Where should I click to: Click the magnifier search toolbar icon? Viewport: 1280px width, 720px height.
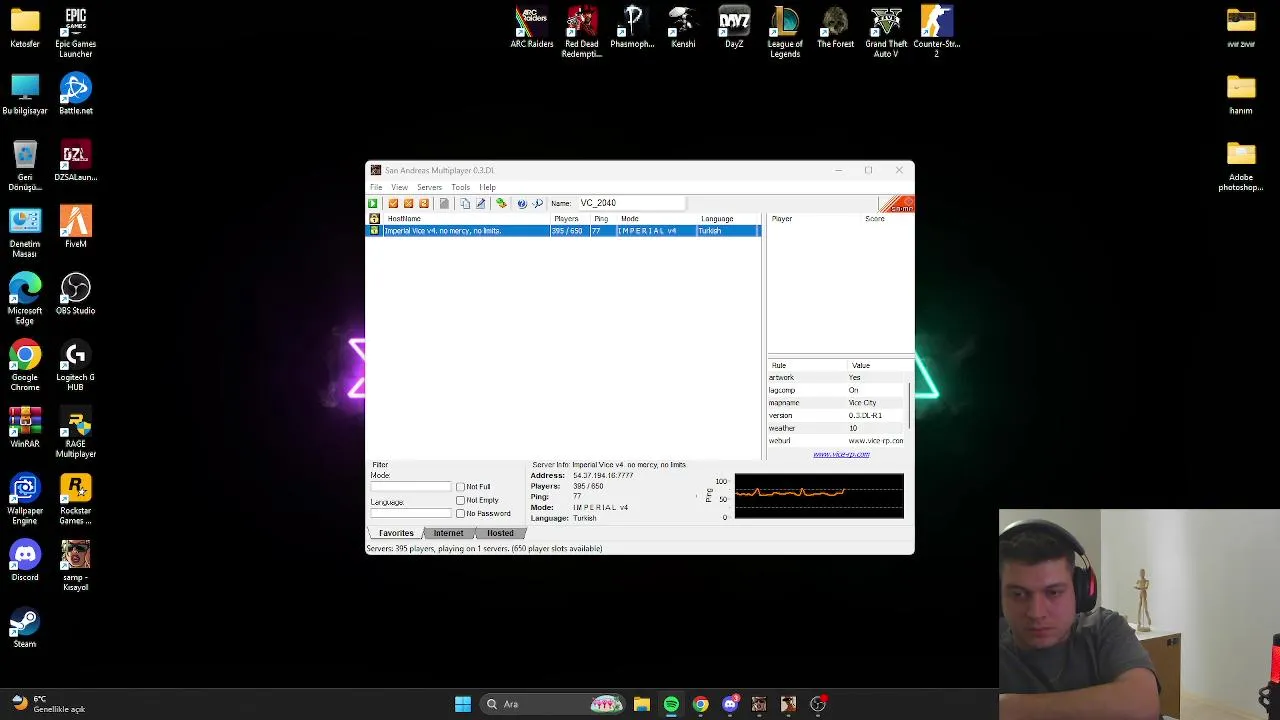(537, 203)
